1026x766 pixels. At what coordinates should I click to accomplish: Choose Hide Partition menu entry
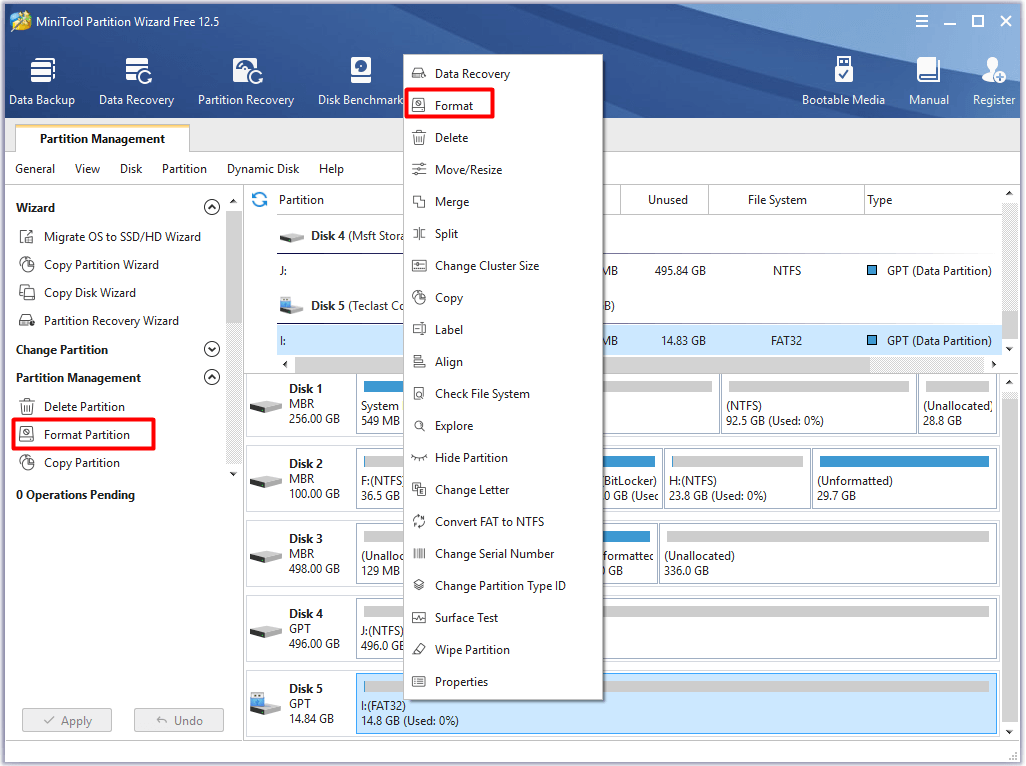503,459
